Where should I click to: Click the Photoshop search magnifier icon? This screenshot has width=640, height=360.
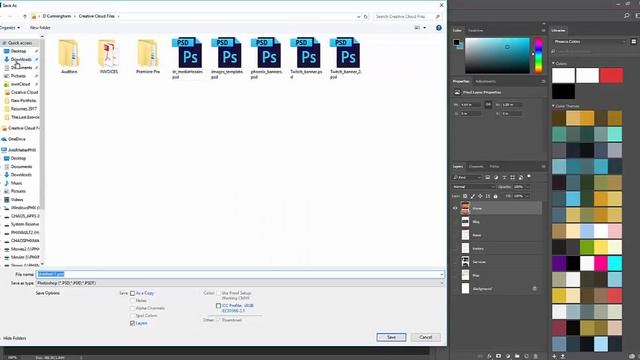tap(627, 16)
